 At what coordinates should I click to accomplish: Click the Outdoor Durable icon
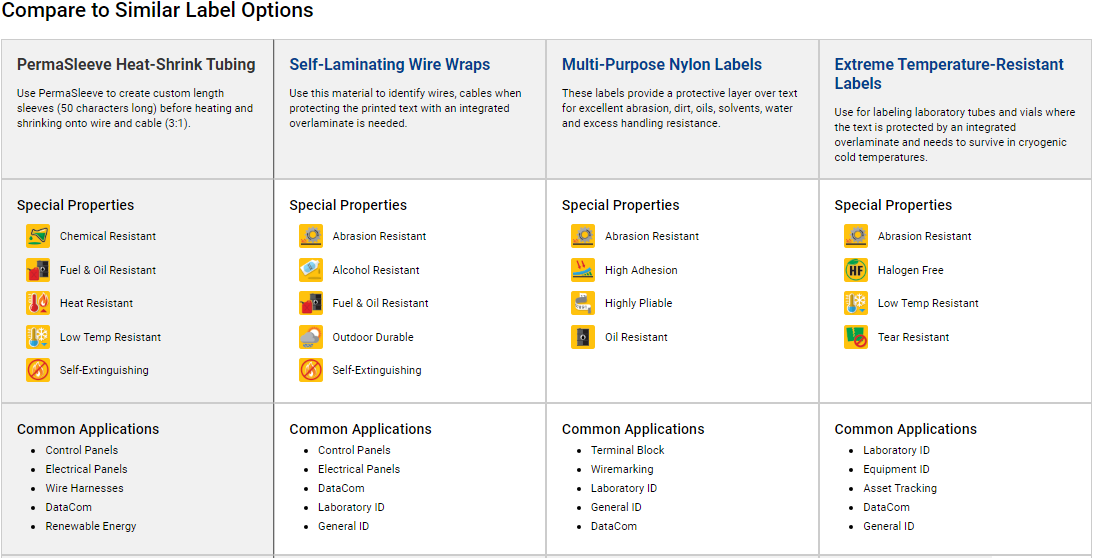point(311,337)
